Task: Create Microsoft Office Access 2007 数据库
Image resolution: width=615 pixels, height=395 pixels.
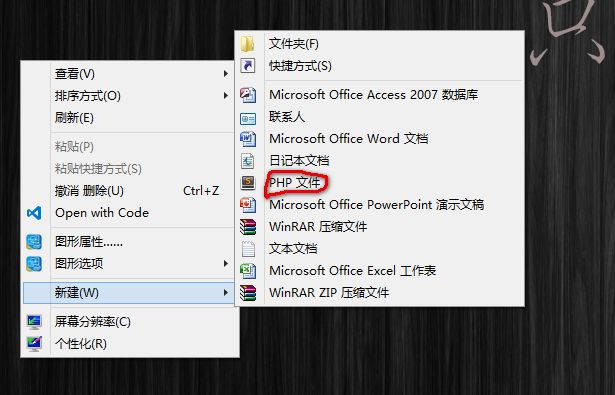Action: click(380, 95)
